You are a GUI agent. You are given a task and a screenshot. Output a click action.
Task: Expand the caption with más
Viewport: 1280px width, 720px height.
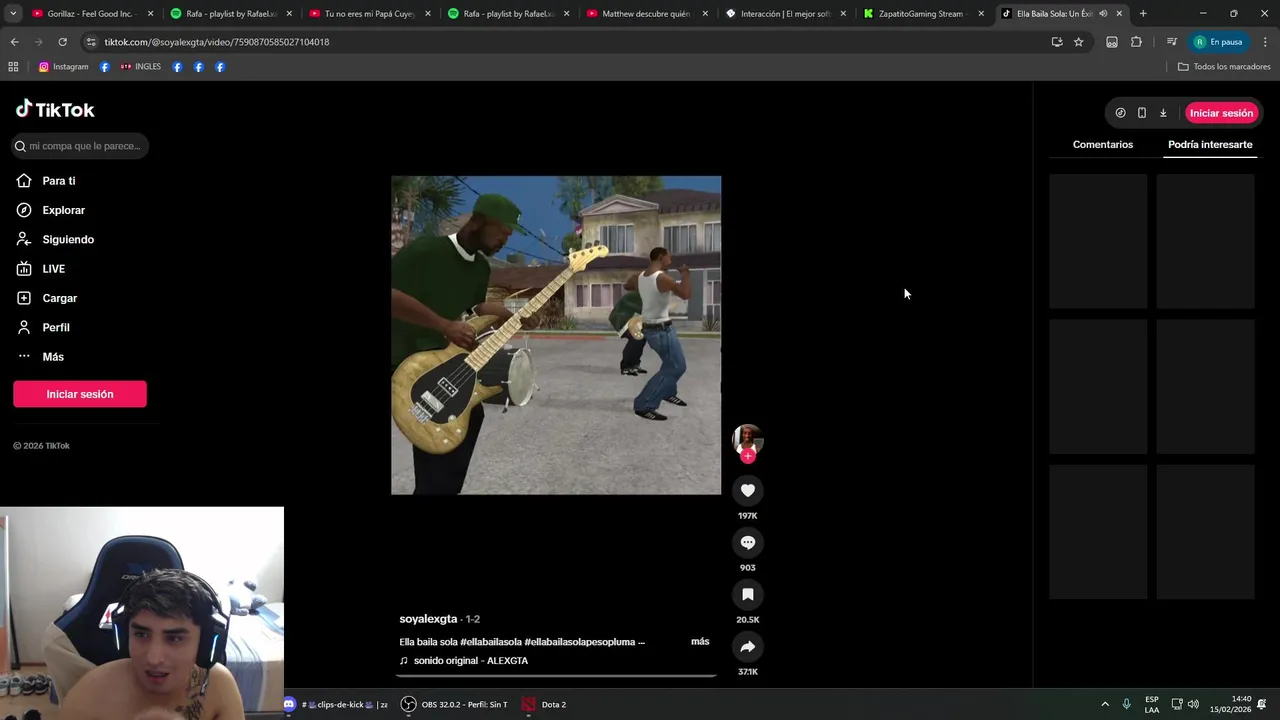click(700, 641)
